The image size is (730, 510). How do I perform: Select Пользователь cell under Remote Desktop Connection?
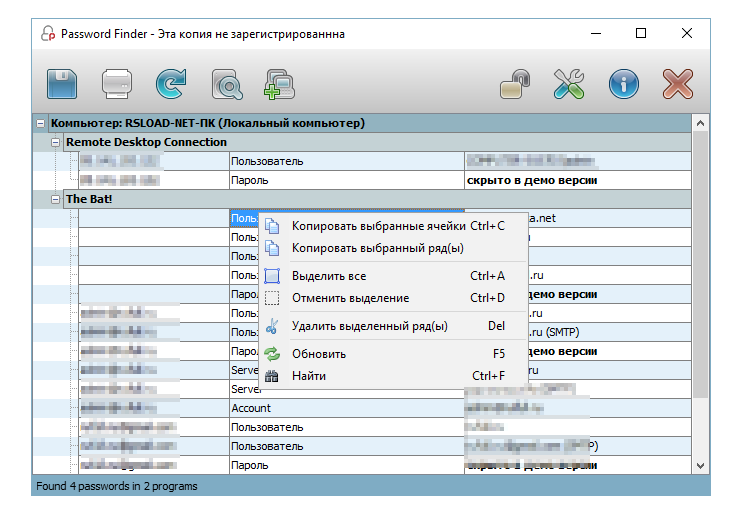pos(346,161)
